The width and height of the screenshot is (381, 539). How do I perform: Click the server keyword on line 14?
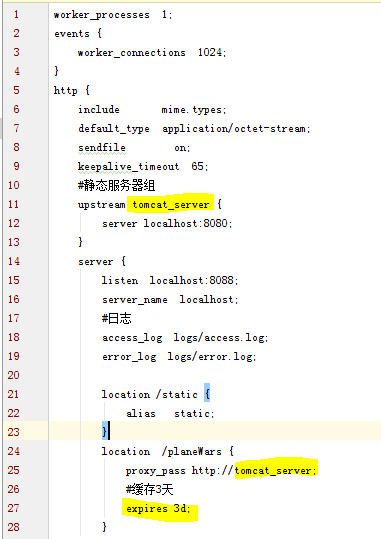[x=96, y=262]
